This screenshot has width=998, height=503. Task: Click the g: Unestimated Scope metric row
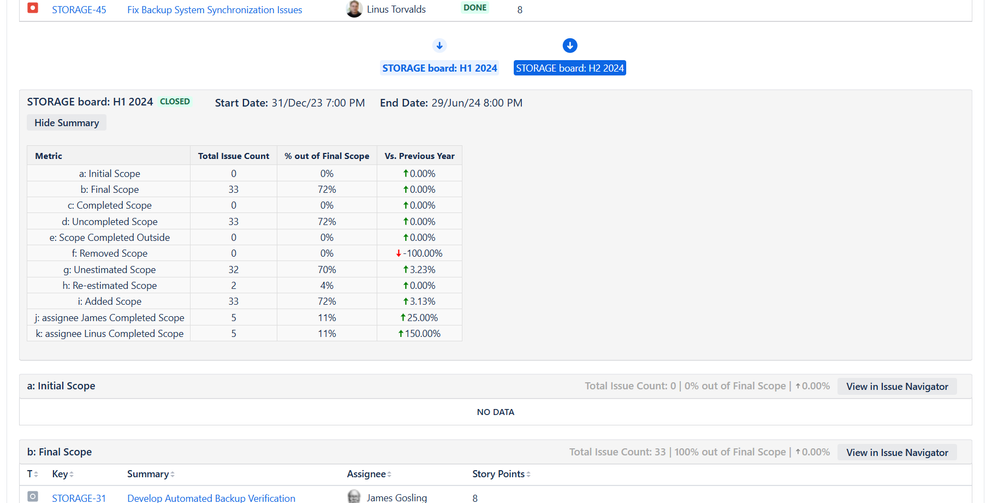click(x=244, y=269)
